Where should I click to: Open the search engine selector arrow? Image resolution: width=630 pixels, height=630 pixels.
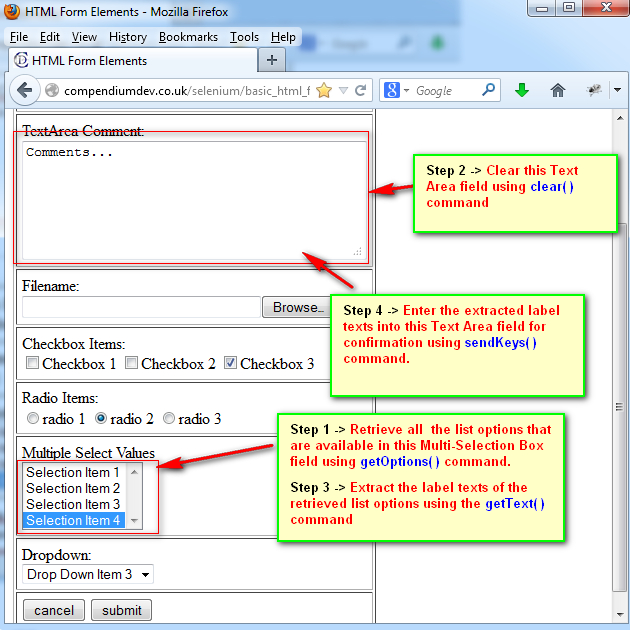click(x=406, y=90)
